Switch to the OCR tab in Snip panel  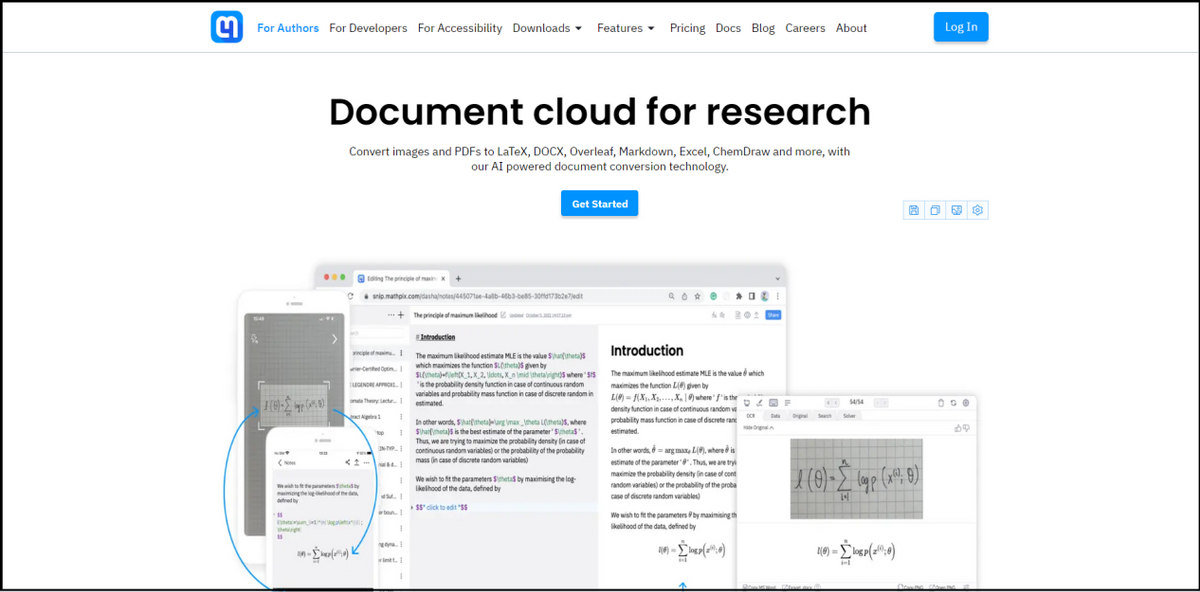(751, 416)
